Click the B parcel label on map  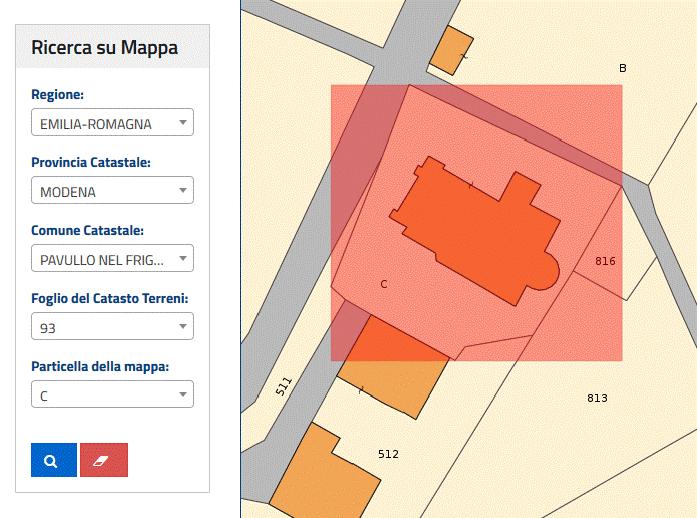click(622, 68)
